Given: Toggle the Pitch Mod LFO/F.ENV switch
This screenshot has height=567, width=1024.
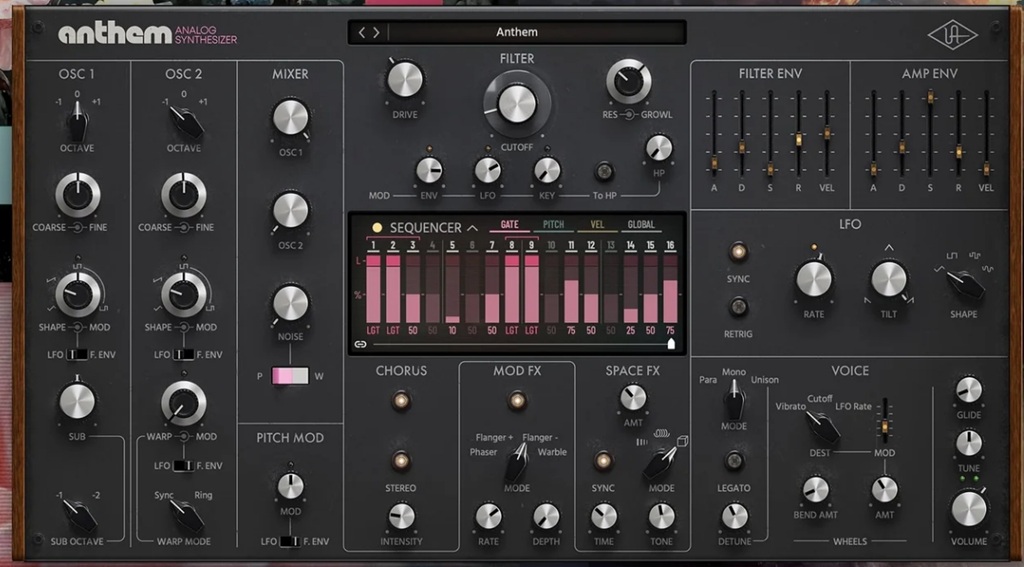Looking at the screenshot, I should 290,542.
